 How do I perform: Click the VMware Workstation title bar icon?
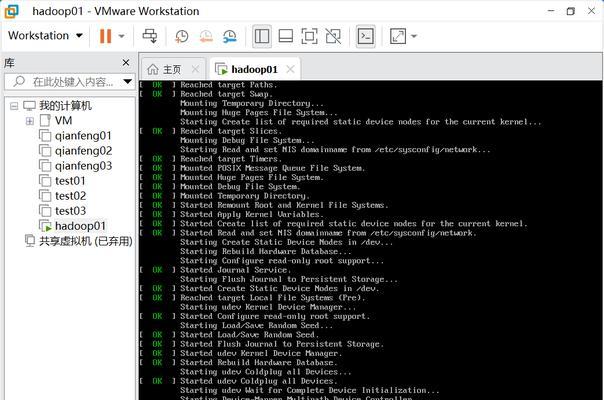pyautogui.click(x=11, y=11)
